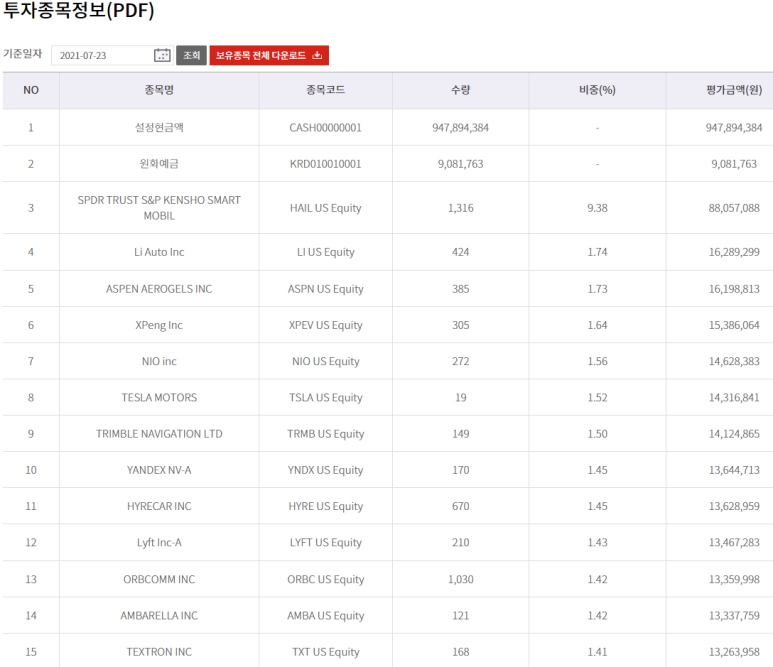The height and width of the screenshot is (667, 773).
Task: Click the AMBA US Equity code
Action: pyautogui.click(x=325, y=616)
